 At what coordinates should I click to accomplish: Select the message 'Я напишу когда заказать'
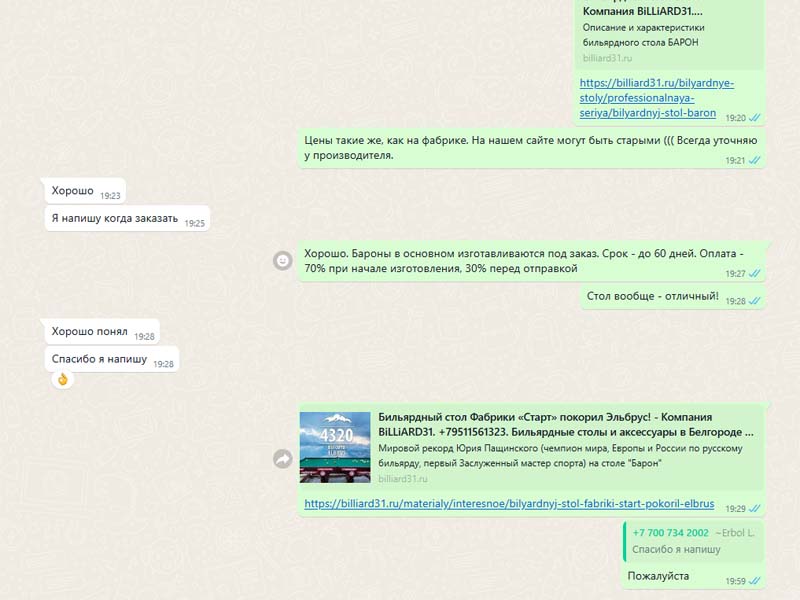127,218
